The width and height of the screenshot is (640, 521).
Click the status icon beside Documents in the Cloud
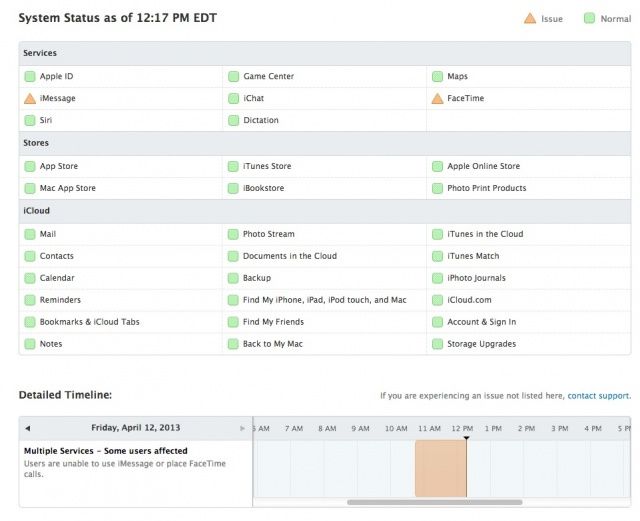click(x=233, y=256)
